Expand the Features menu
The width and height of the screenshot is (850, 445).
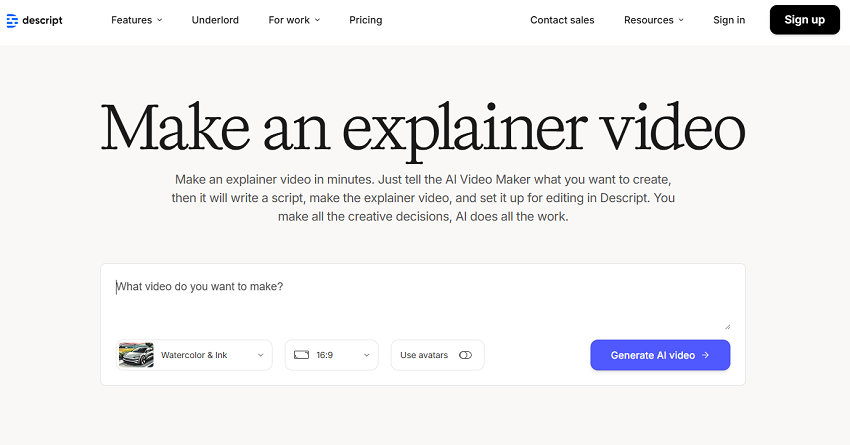pos(137,20)
